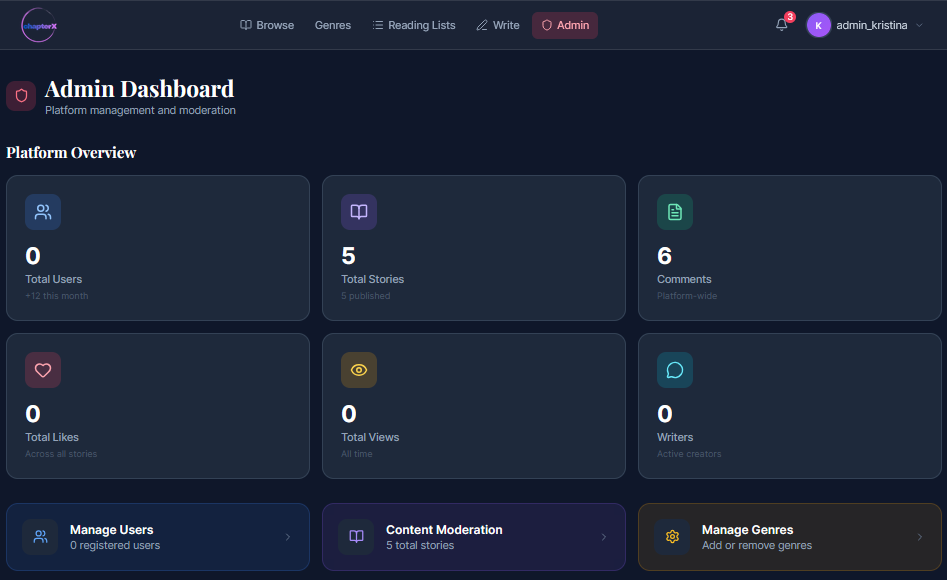
Task: Click the Total Users people icon
Action: (x=43, y=212)
